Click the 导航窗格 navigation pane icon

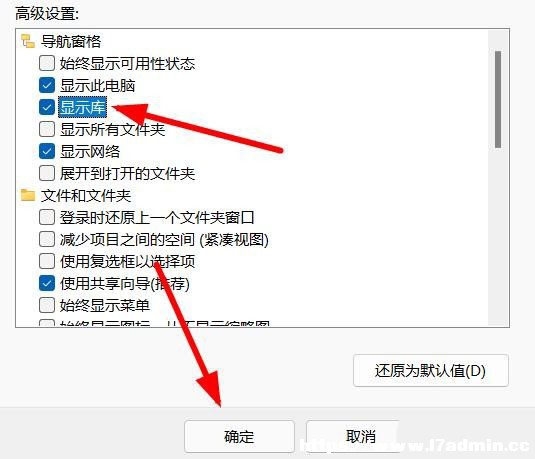click(x=28, y=41)
